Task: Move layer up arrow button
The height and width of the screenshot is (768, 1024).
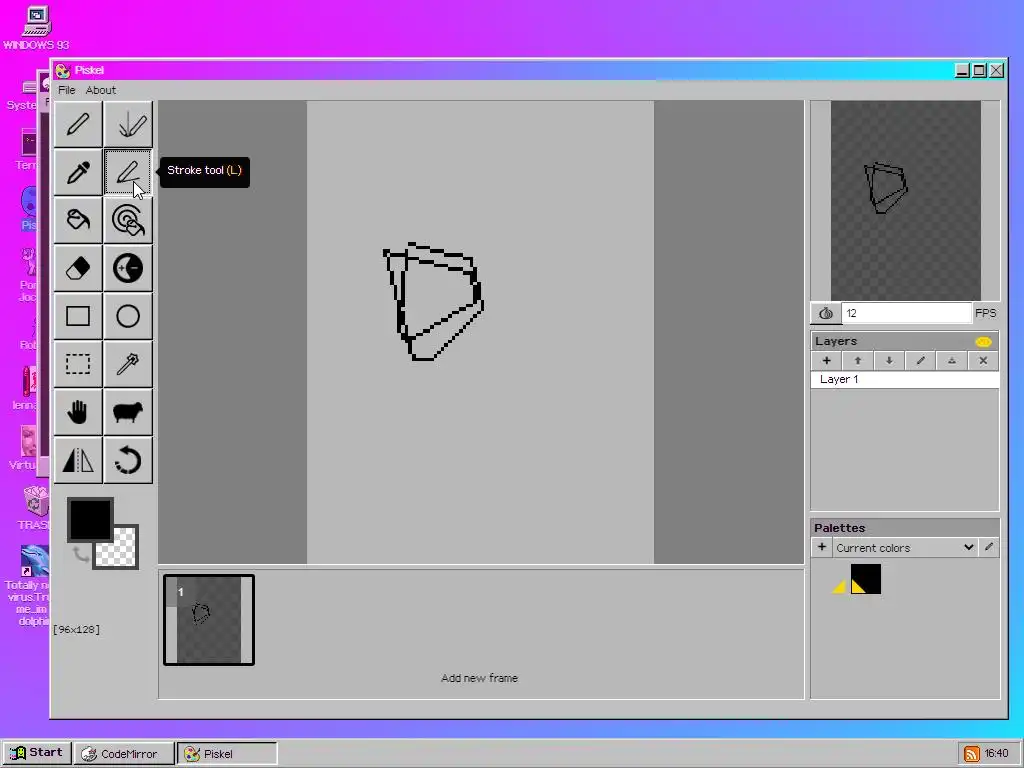Action: click(x=858, y=360)
